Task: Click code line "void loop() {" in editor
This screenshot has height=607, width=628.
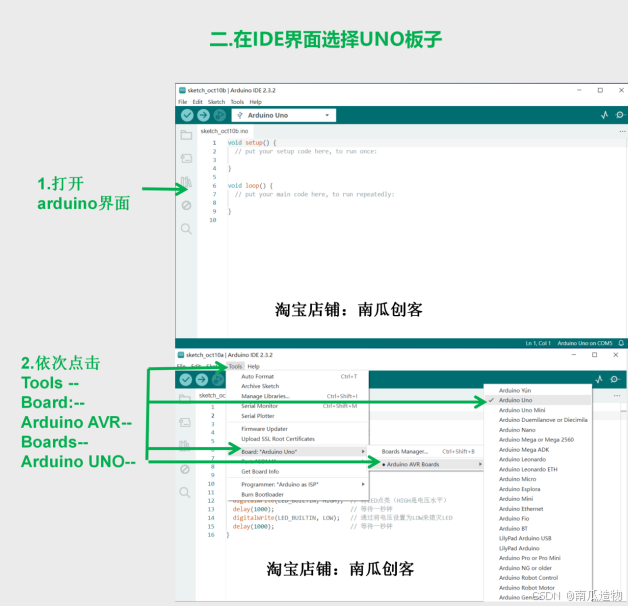Action: coord(250,185)
